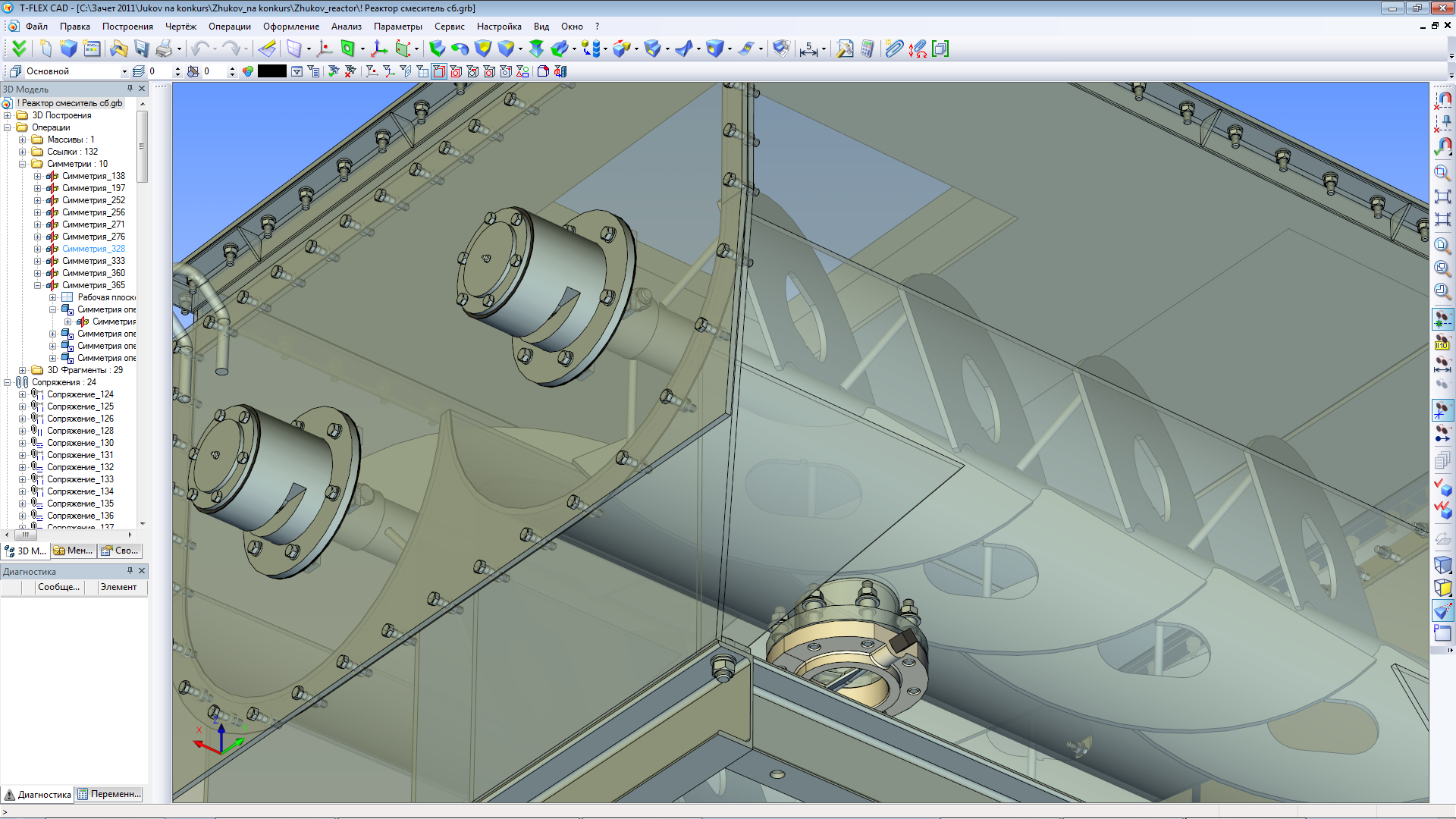Image resolution: width=1456 pixels, height=819 pixels.
Task: Click the undo arrow icon
Action: point(199,49)
